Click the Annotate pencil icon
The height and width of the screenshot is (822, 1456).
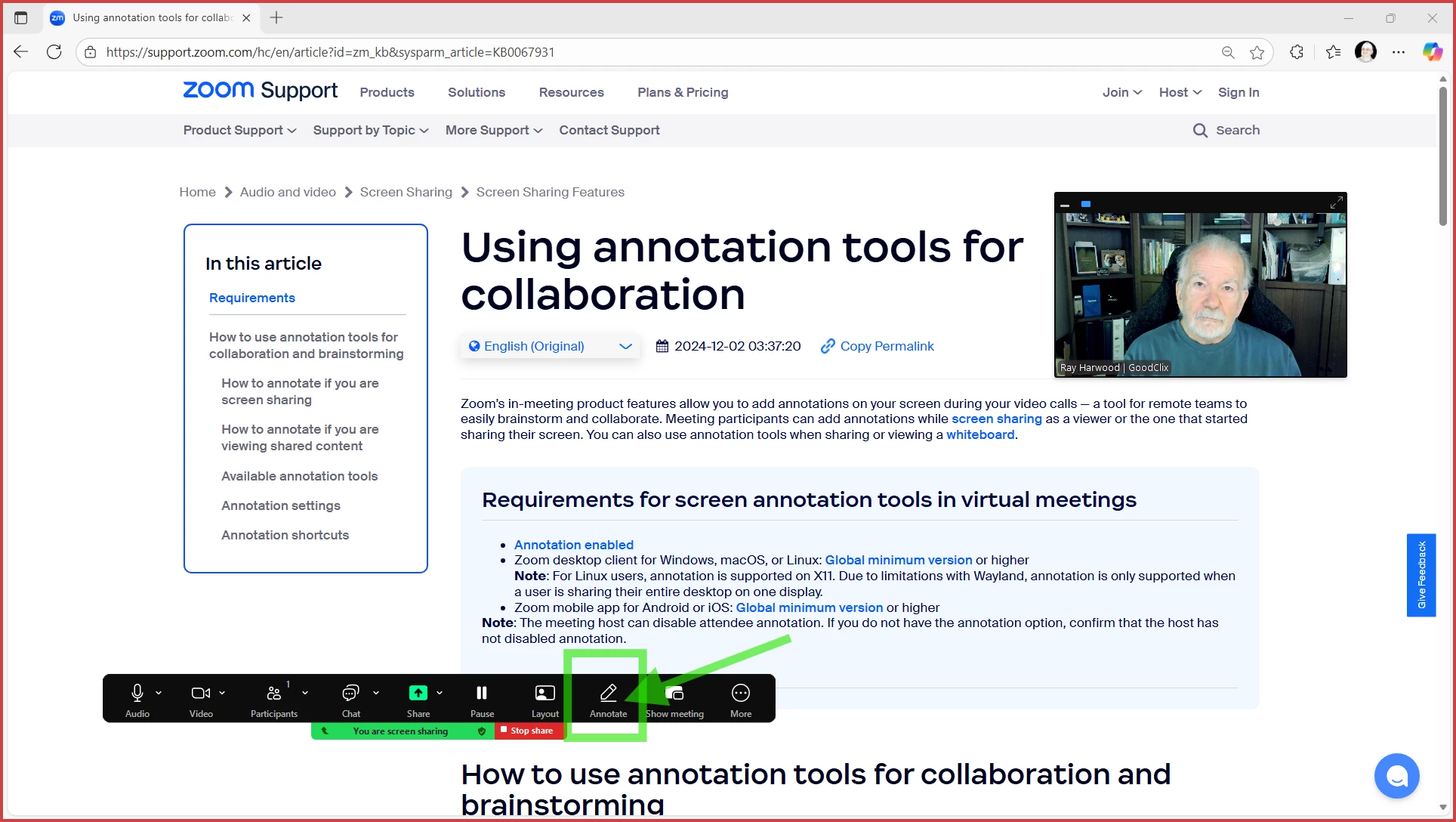[x=608, y=693]
